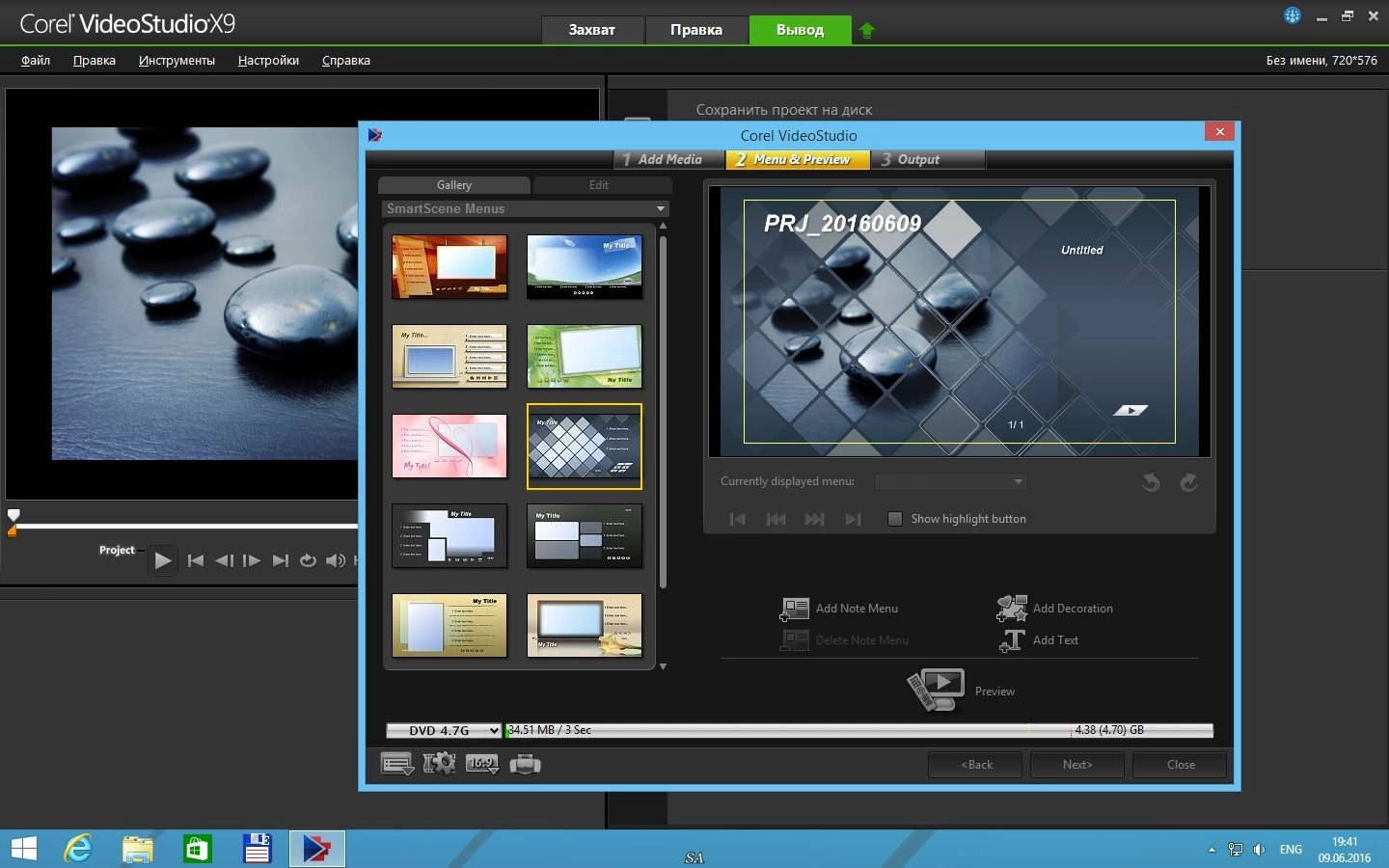The width and height of the screenshot is (1389, 868).
Task: Go to the first menu page
Action: [x=737, y=519]
